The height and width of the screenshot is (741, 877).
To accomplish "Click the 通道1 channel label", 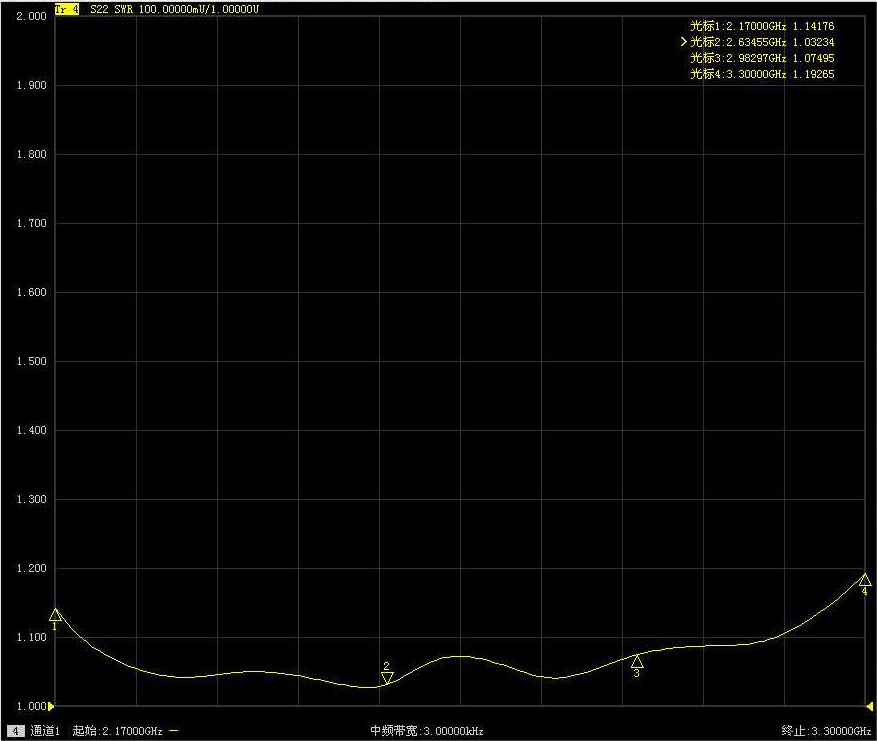I will click(x=45, y=731).
